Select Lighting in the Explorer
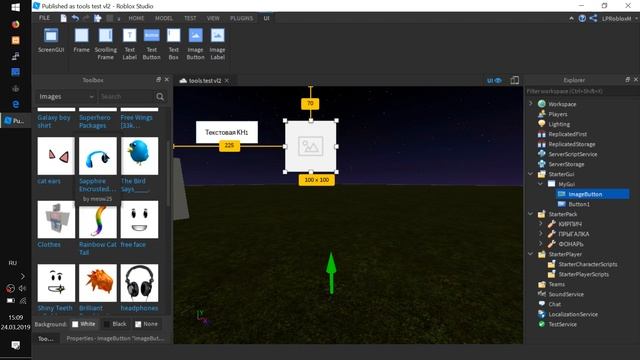Viewport: 640px width, 360px height. tap(559, 124)
